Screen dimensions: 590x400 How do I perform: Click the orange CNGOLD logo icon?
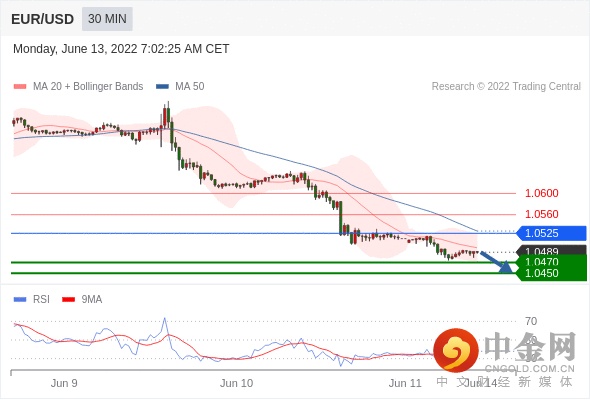click(456, 350)
